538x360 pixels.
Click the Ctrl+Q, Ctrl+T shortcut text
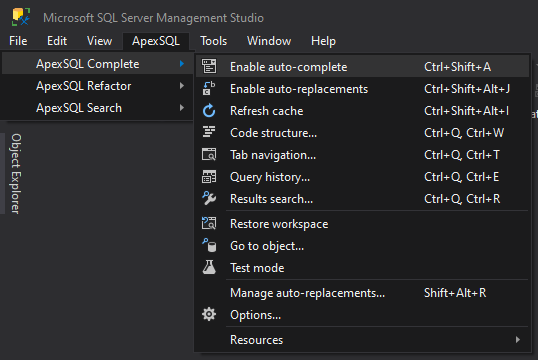(x=462, y=154)
